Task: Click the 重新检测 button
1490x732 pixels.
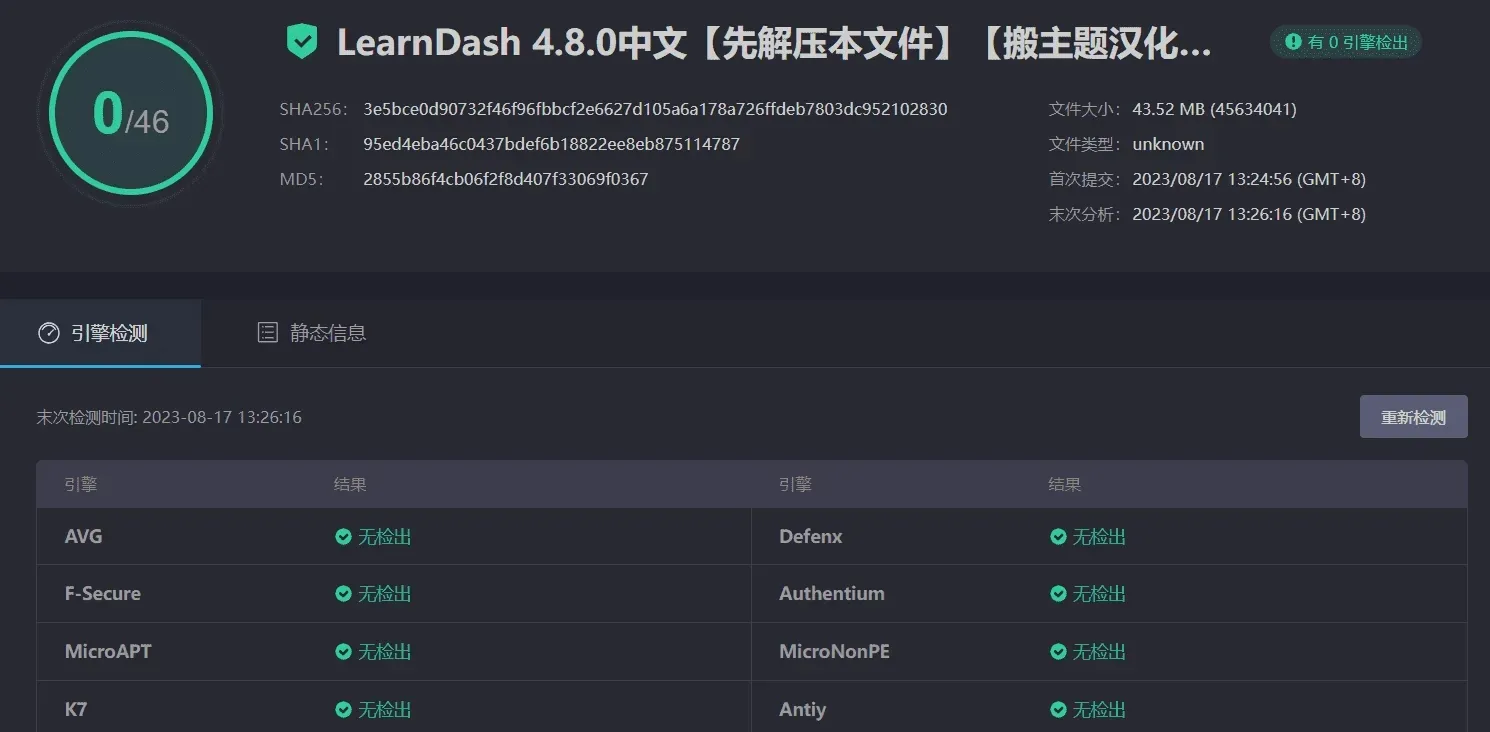Action: 1413,417
